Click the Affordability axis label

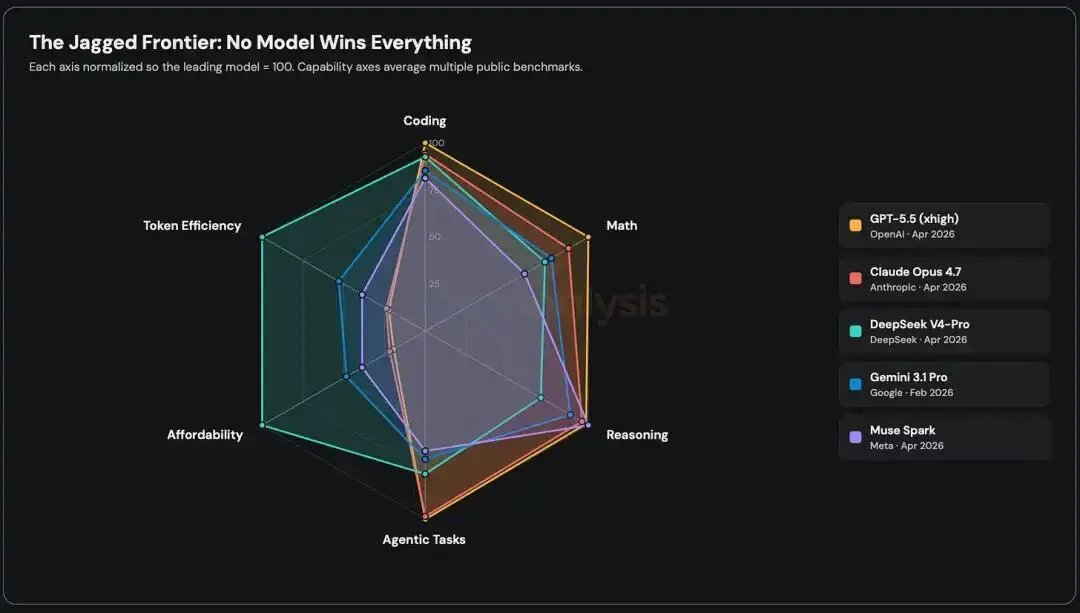point(205,435)
